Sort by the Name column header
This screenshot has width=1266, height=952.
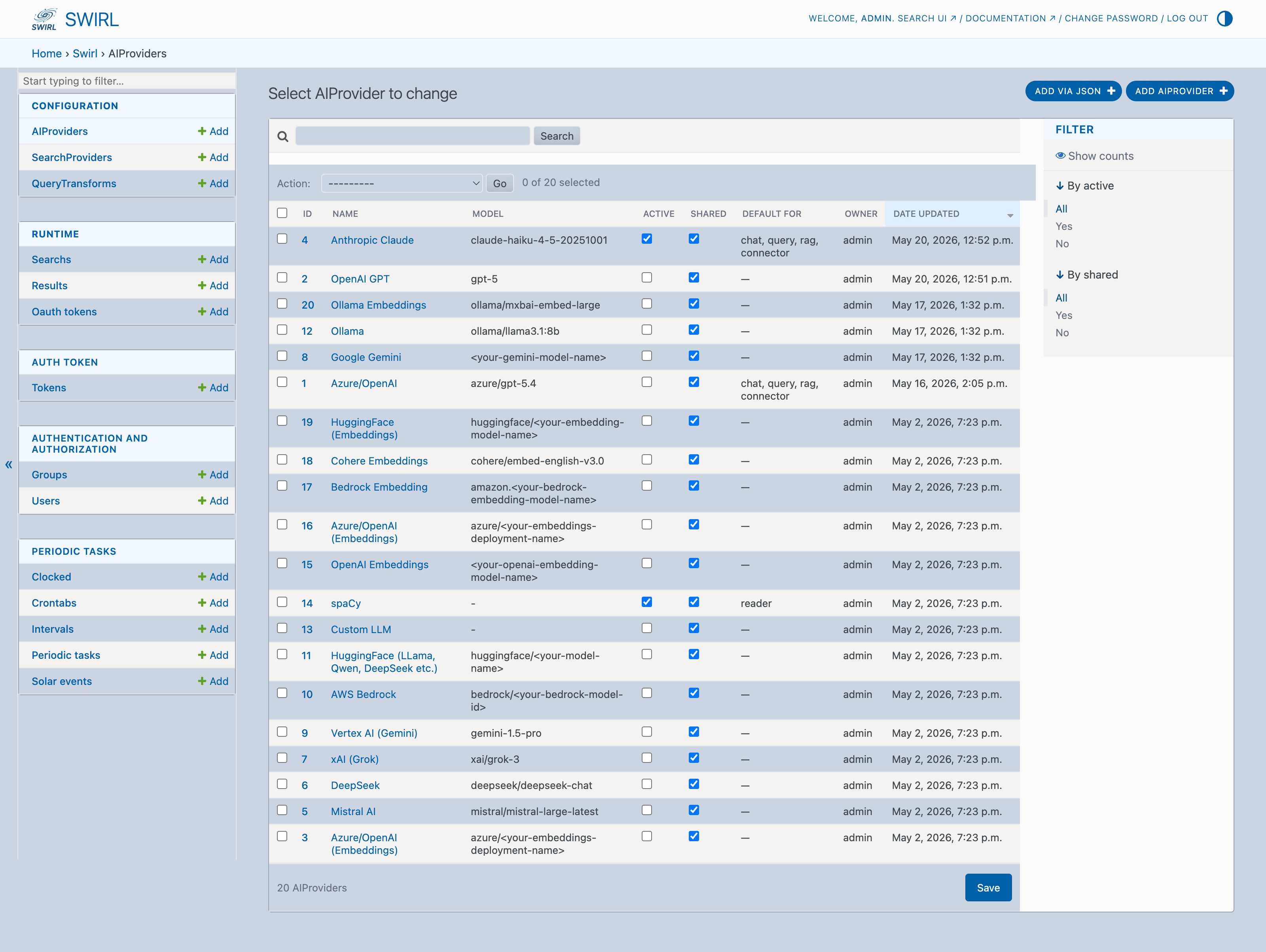pyautogui.click(x=345, y=214)
